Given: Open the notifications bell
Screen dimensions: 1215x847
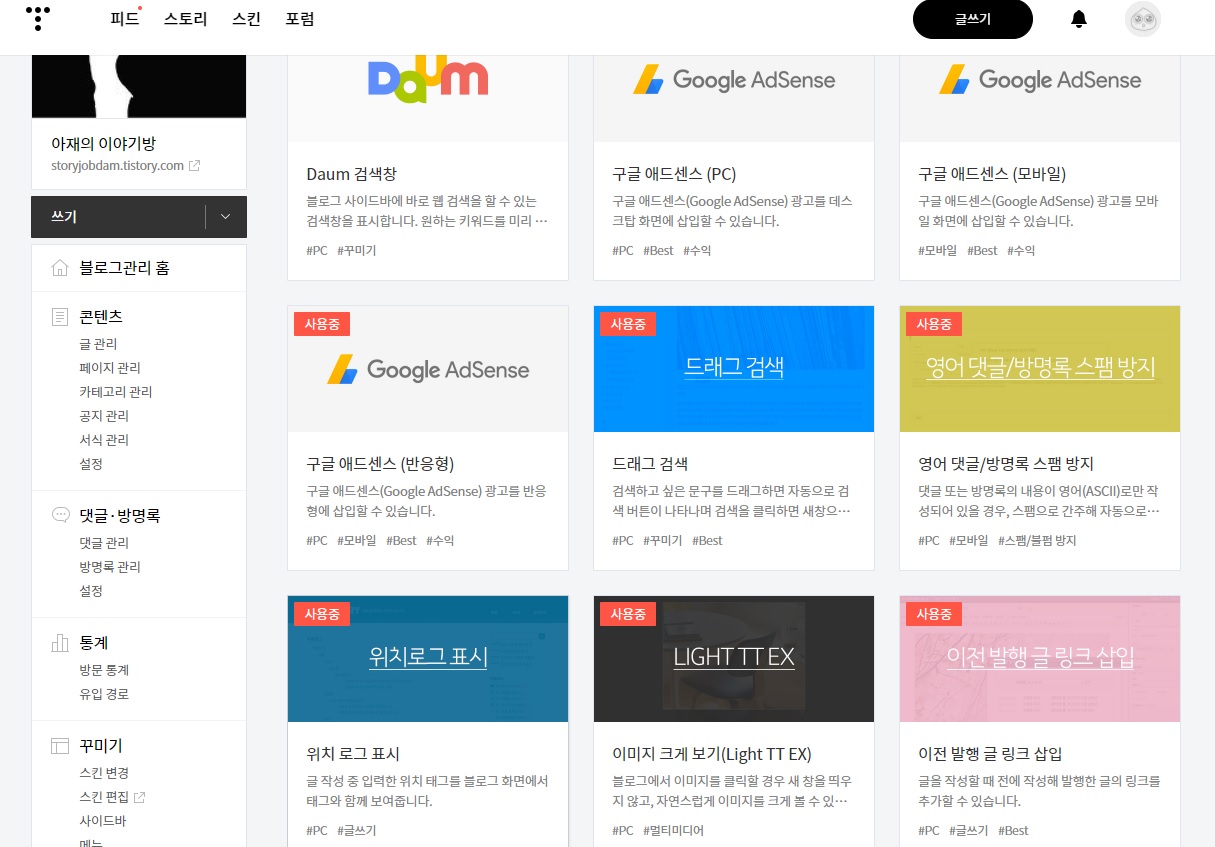Looking at the screenshot, I should pyautogui.click(x=1078, y=19).
